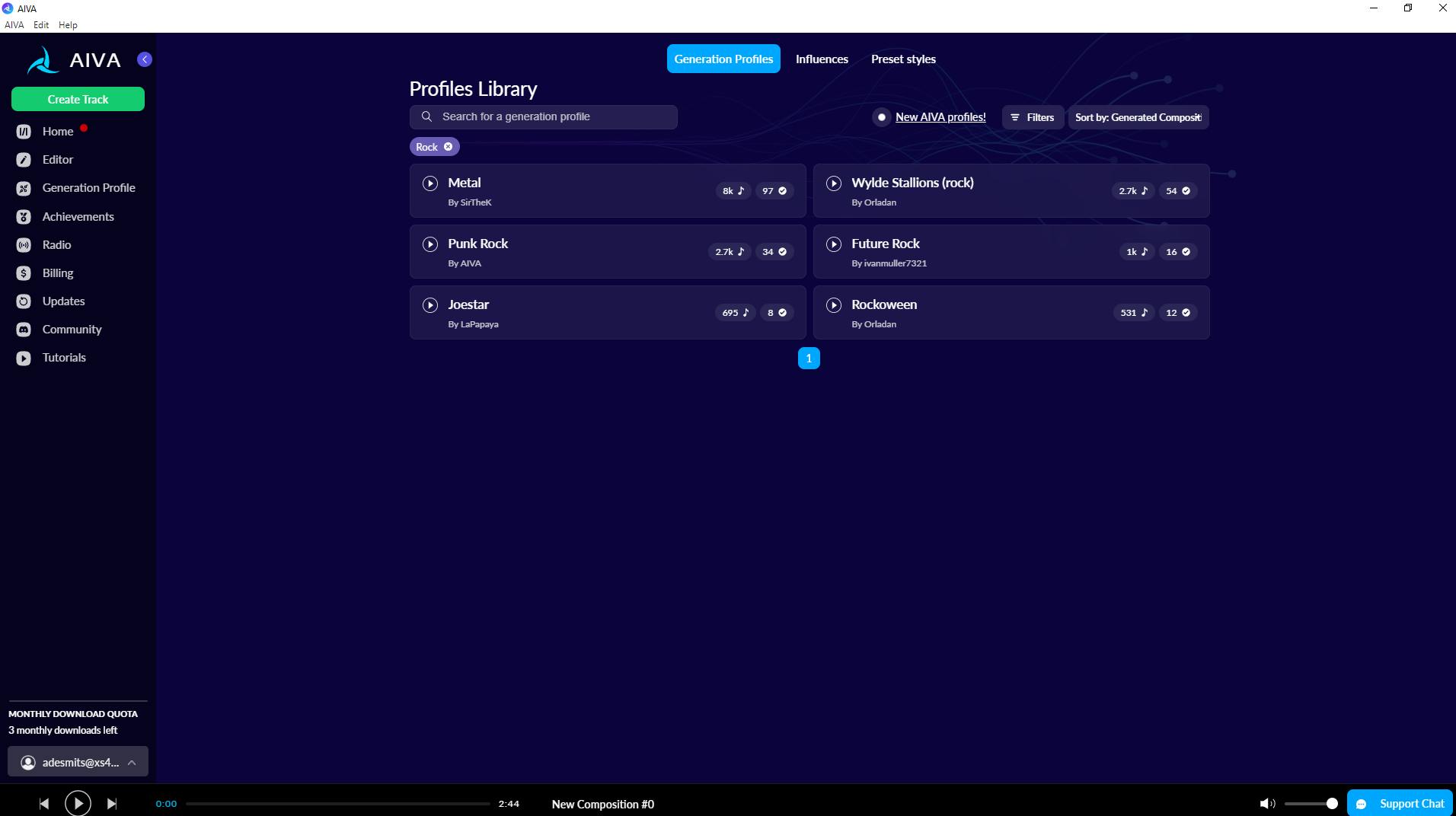Play the Future Rock profile preview
This screenshot has width=1456, height=816.
tap(834, 244)
